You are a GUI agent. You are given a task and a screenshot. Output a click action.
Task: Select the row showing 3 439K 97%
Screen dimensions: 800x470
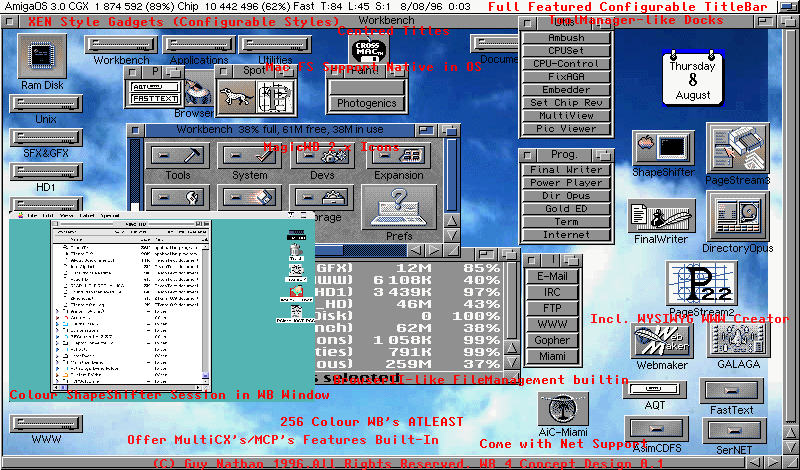409,292
